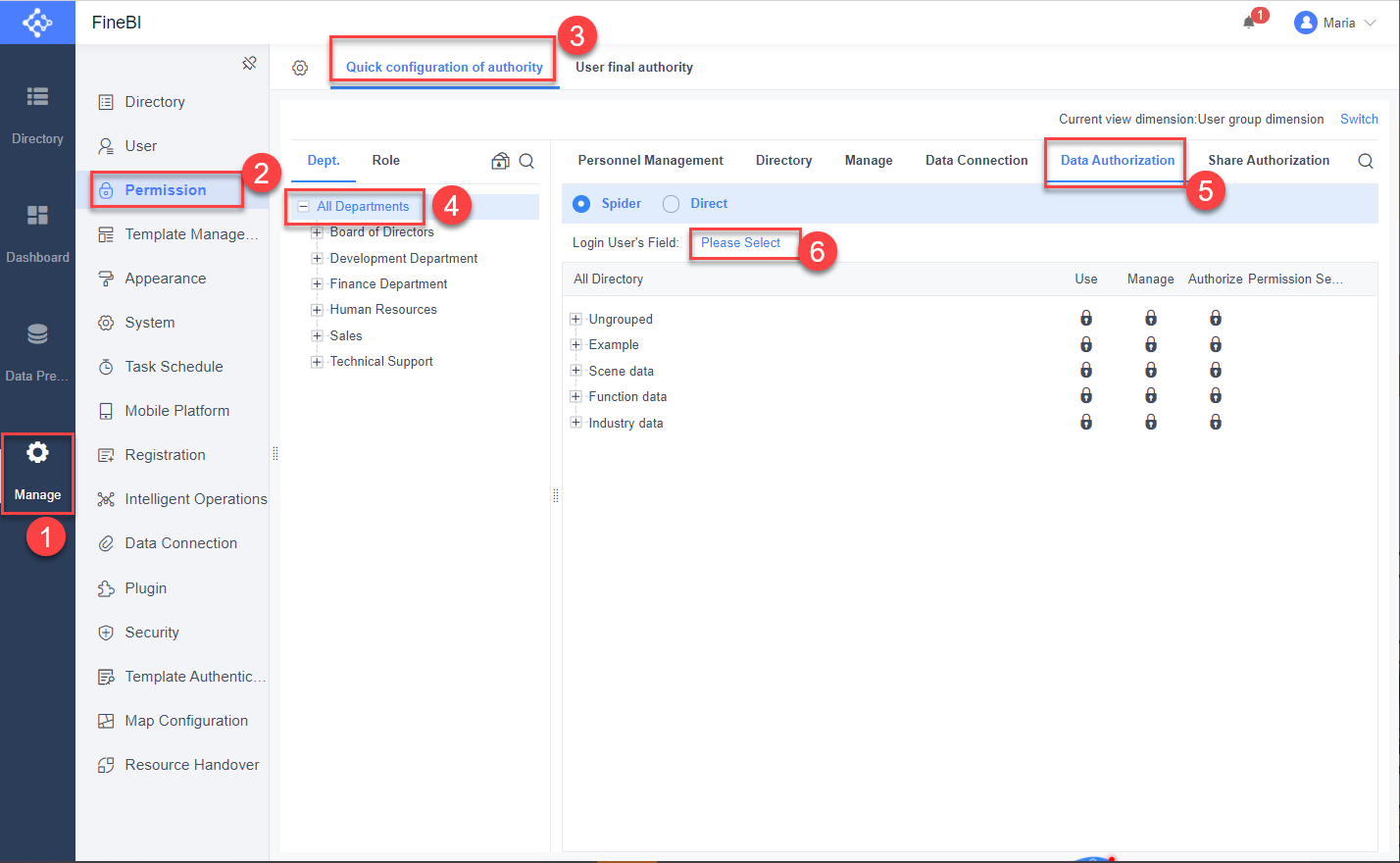Open the Share Authorization tab
1400x863 pixels.
(x=1269, y=161)
